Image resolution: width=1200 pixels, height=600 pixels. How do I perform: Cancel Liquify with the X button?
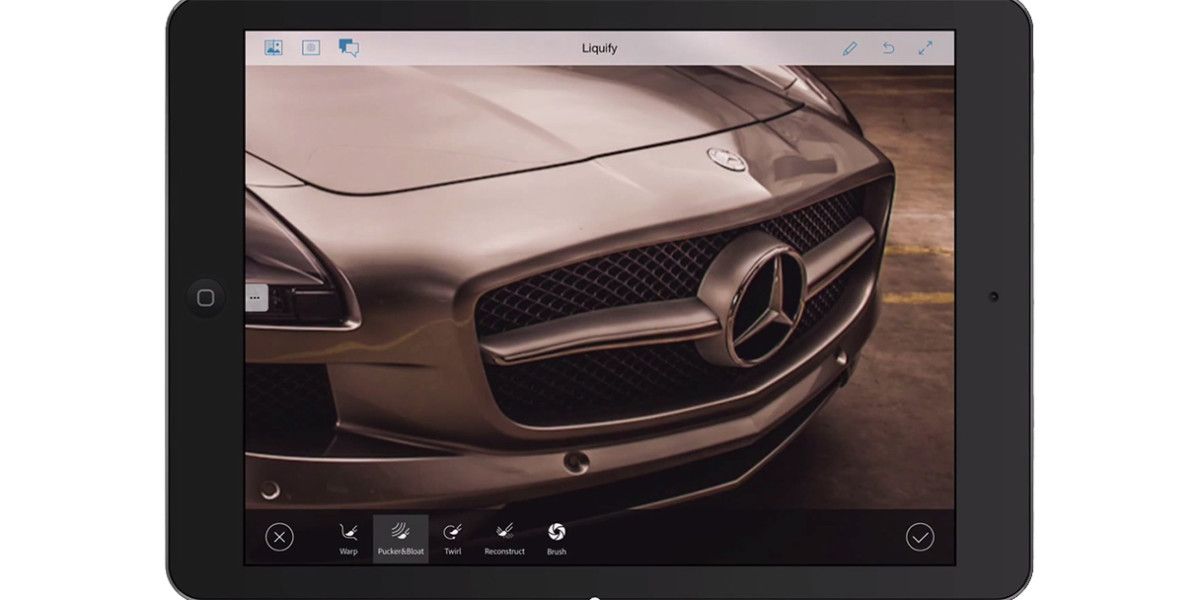pos(279,537)
